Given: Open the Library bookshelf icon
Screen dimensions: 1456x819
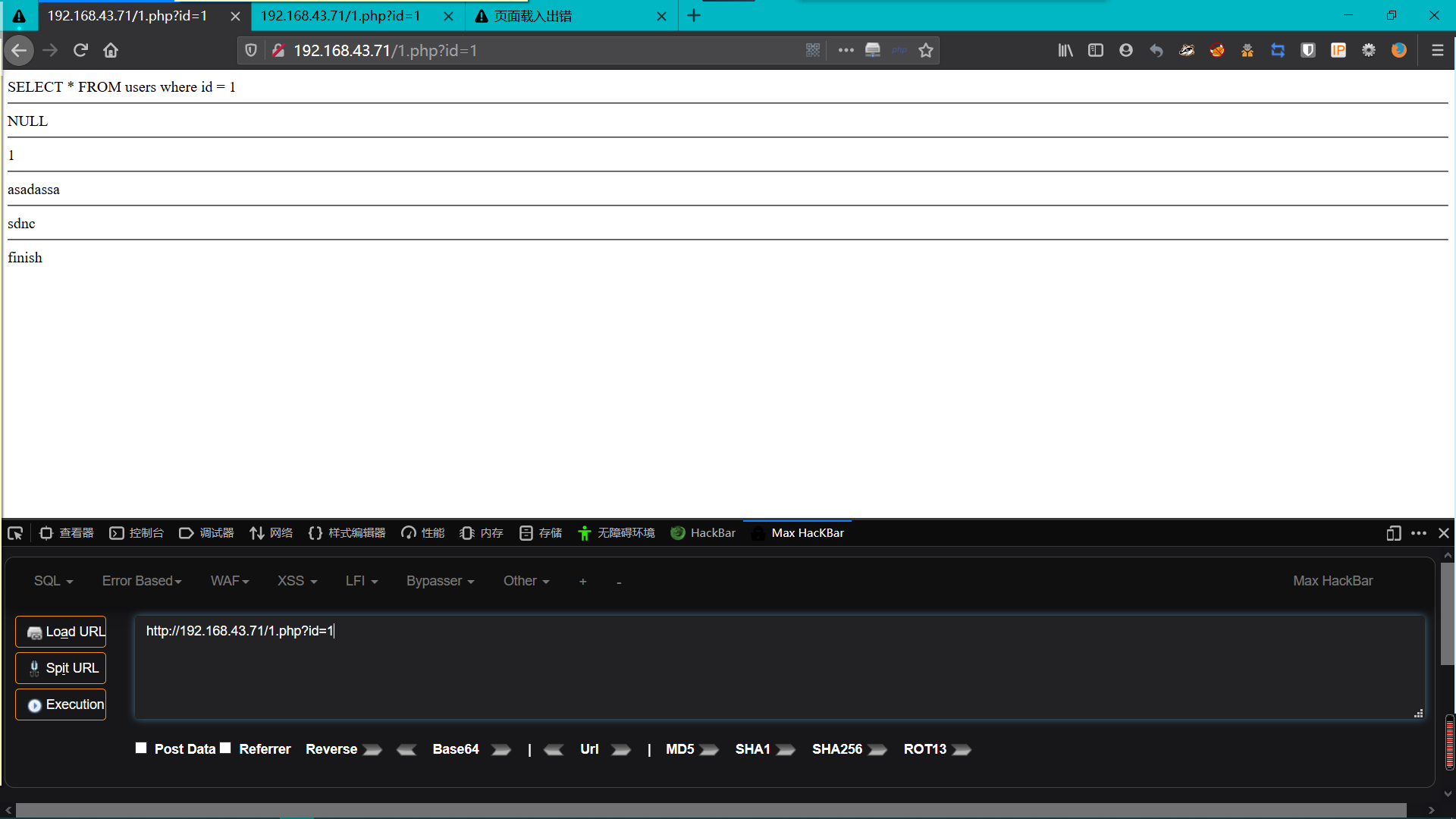Looking at the screenshot, I should tap(1065, 50).
